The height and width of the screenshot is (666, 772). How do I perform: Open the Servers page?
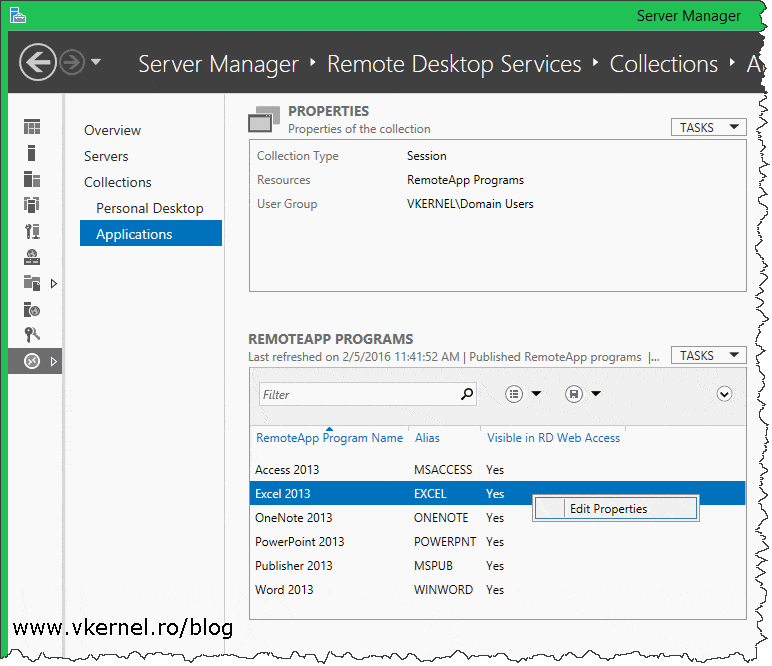click(106, 157)
